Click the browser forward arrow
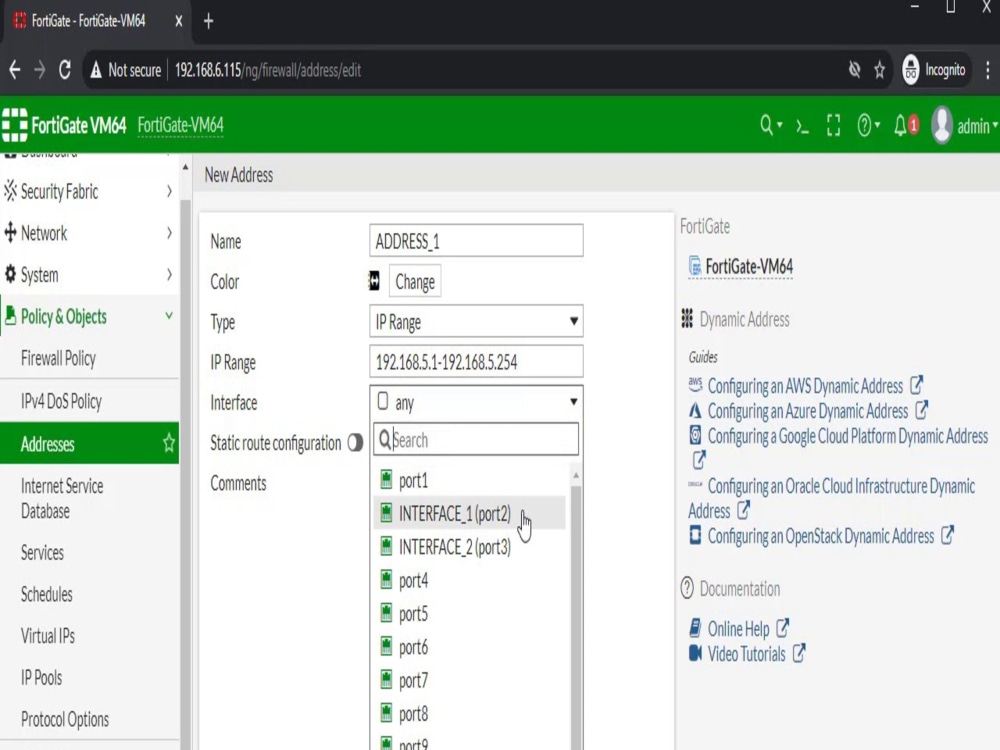This screenshot has height=750, width=1000. click(x=40, y=70)
